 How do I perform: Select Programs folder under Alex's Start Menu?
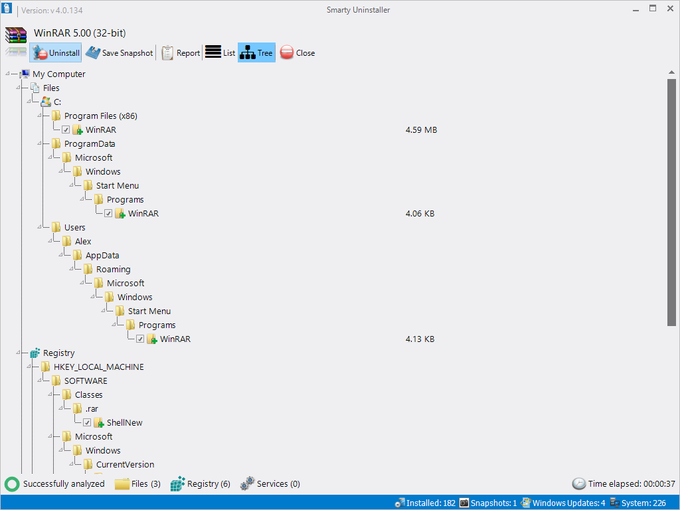157,325
